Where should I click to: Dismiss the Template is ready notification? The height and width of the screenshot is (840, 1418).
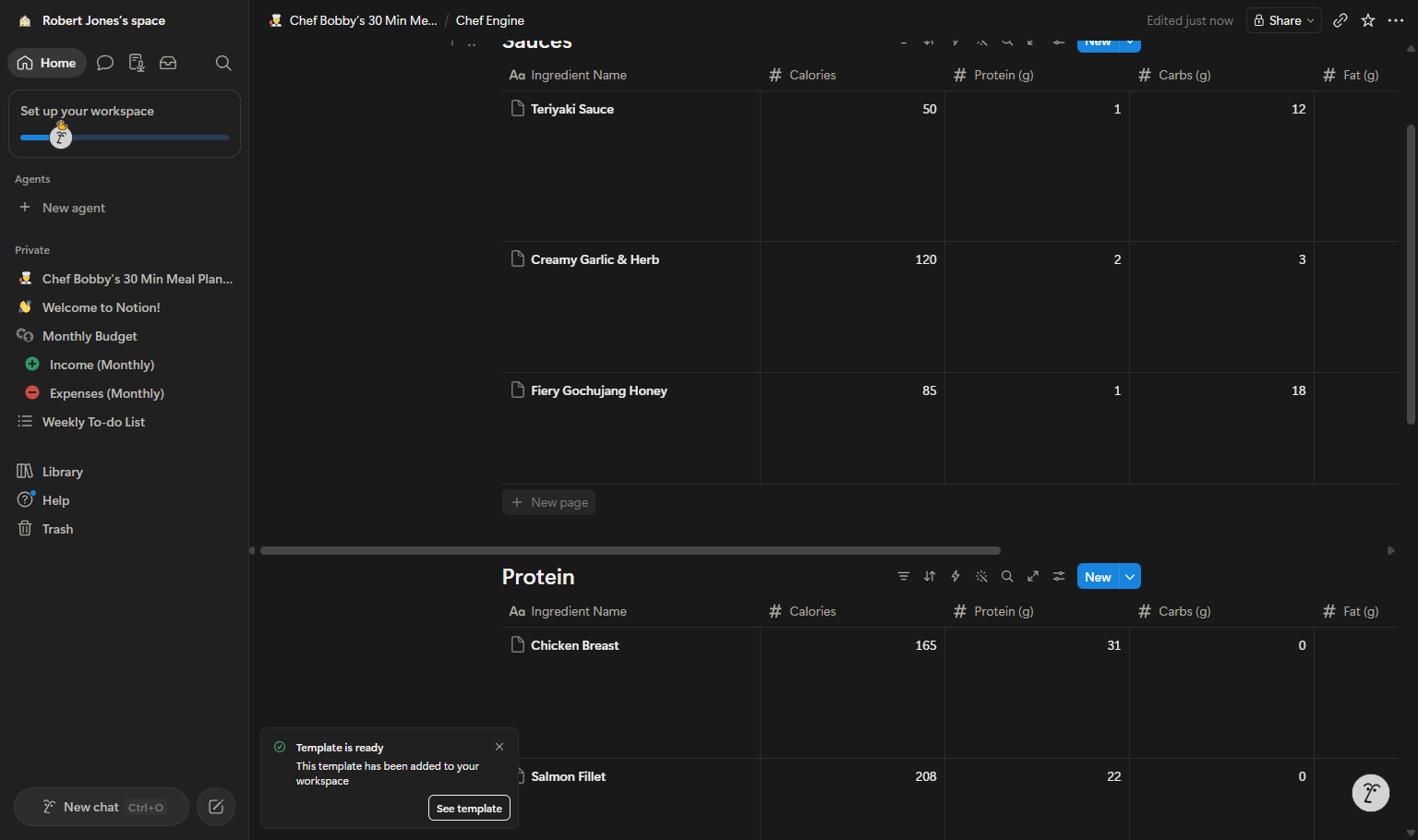pos(499,747)
